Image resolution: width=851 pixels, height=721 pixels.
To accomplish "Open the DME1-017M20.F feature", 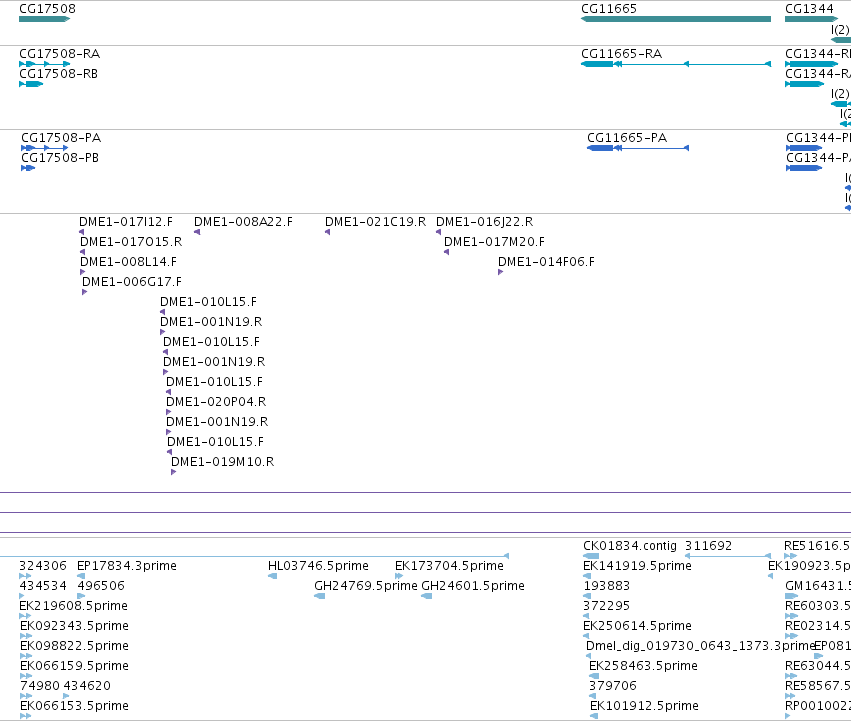I will click(446, 252).
